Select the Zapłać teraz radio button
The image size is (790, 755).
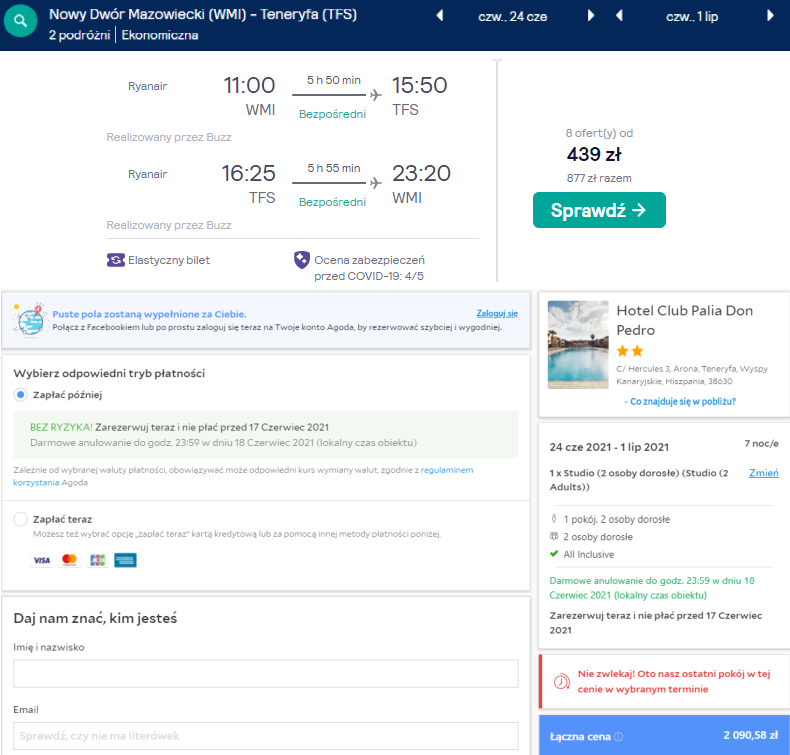tap(20, 519)
